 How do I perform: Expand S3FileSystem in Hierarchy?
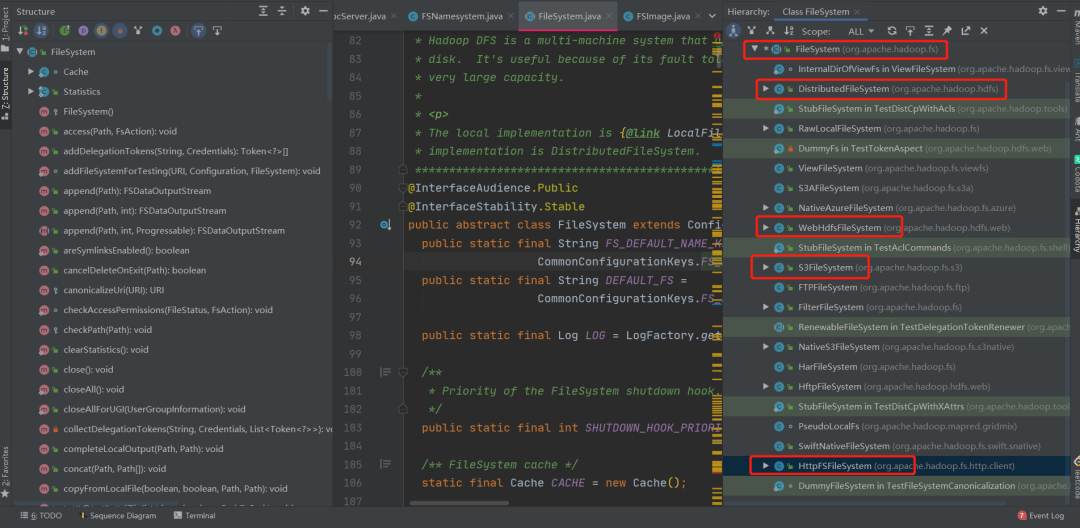pyautogui.click(x=766, y=267)
